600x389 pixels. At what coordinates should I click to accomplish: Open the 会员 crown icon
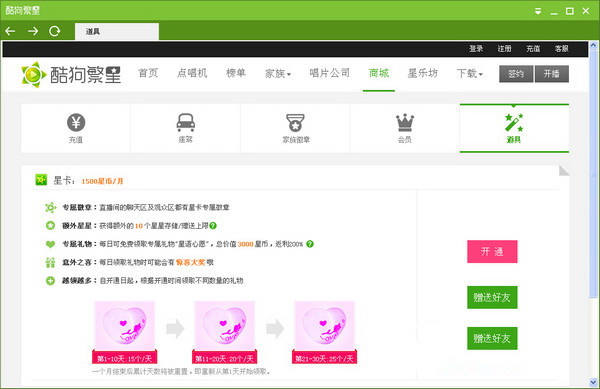(x=405, y=122)
